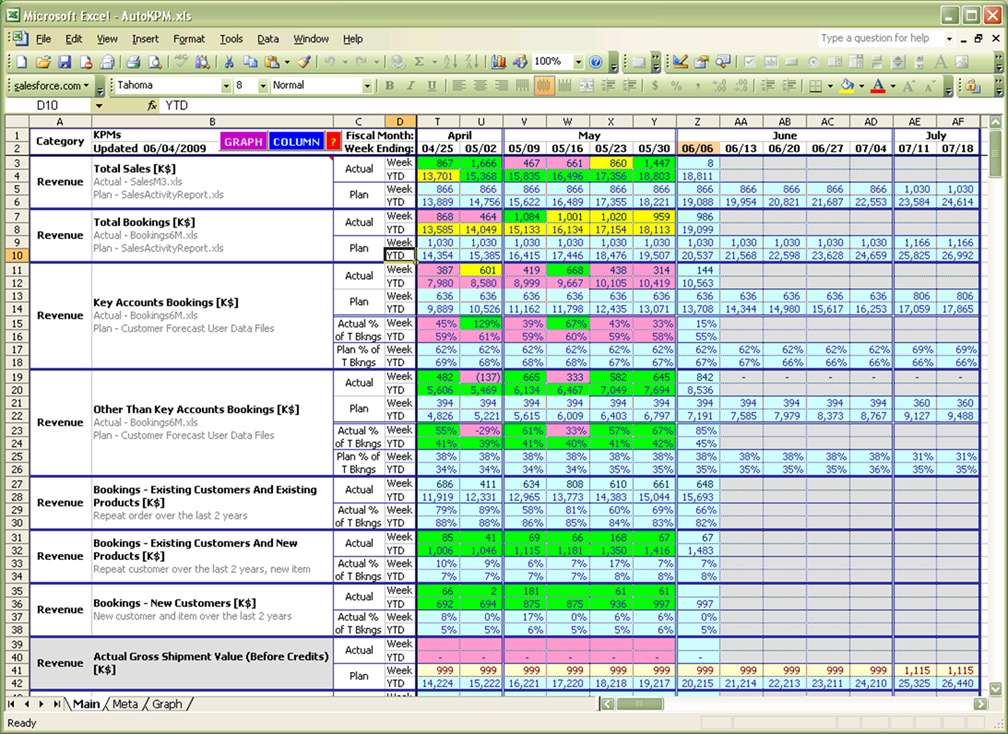This screenshot has width=1008, height=734.
Task: Run the Spelling check icon
Action: pos(181,62)
